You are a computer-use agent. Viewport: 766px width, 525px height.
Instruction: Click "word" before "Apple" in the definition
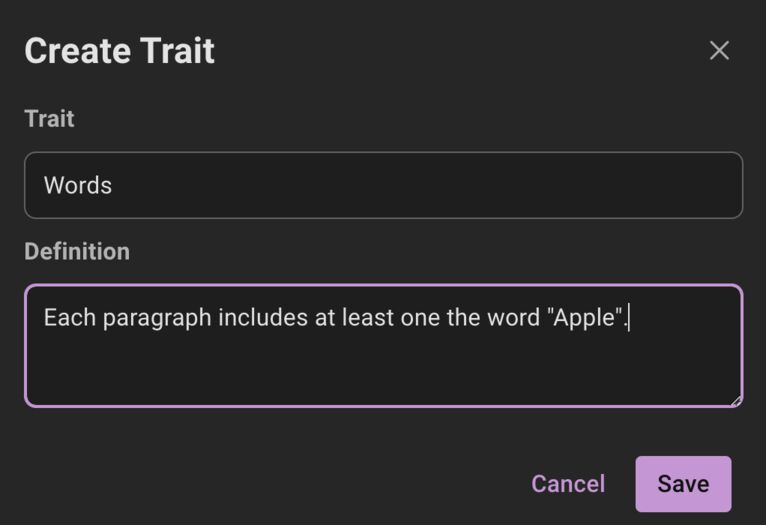[513, 319]
